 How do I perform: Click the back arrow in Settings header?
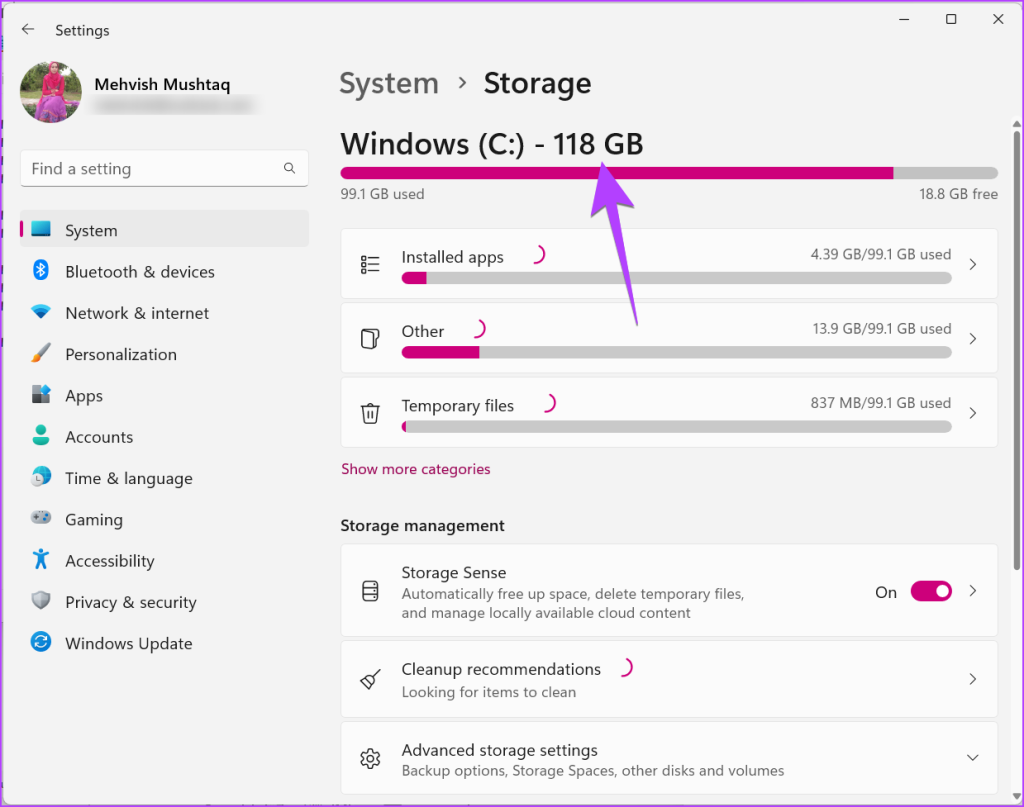click(28, 30)
